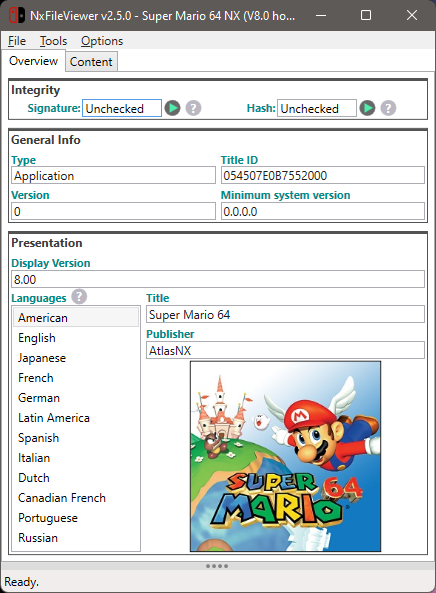Screen dimensions: 436x593
Task: Click the four-dot splitter grip above status bar
Action: (x=217, y=566)
